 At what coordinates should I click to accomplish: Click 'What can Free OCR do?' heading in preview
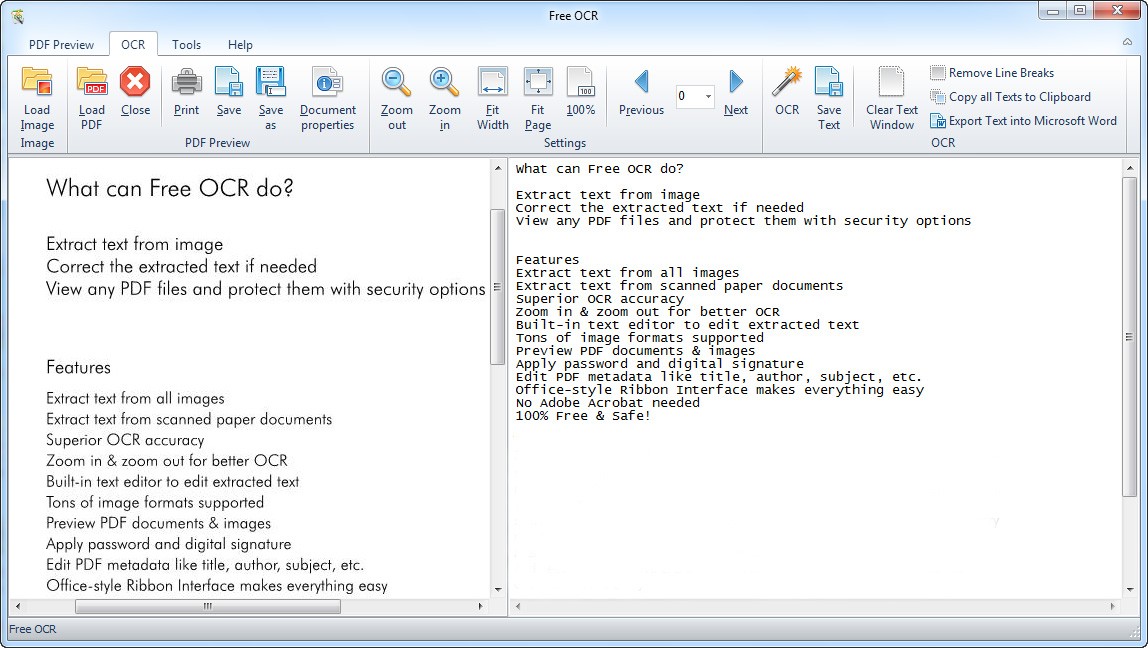pyautogui.click(x=170, y=188)
